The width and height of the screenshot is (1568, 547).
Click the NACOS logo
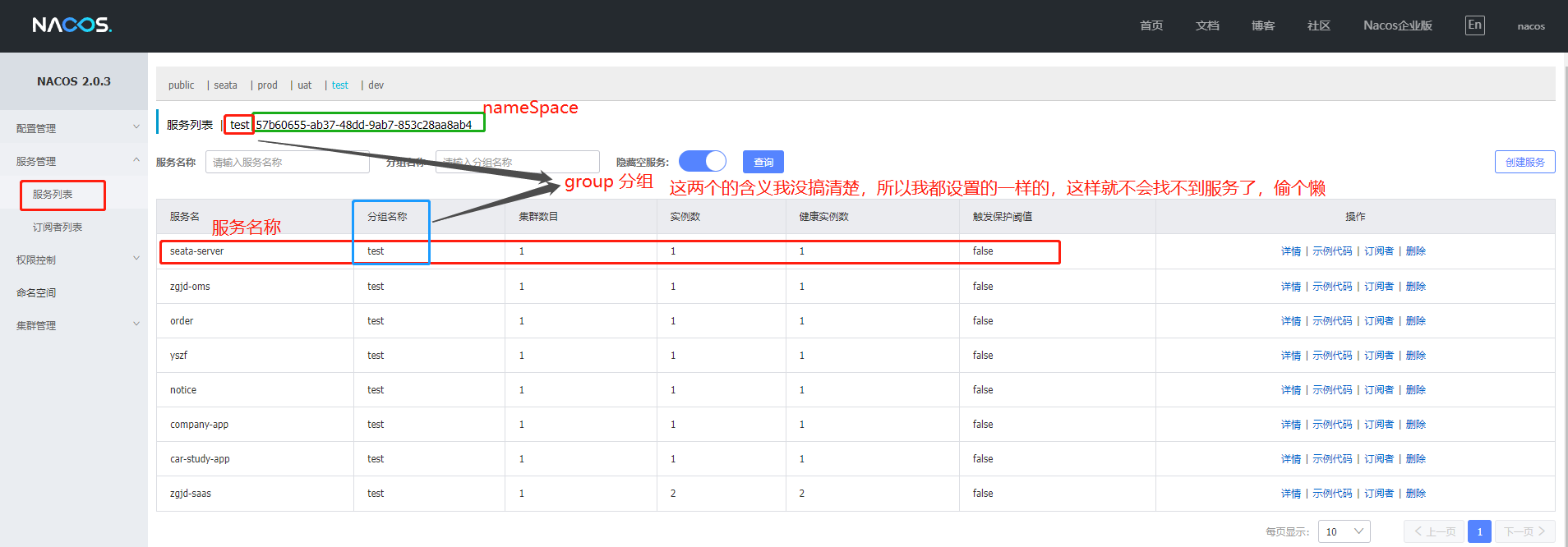[72, 25]
